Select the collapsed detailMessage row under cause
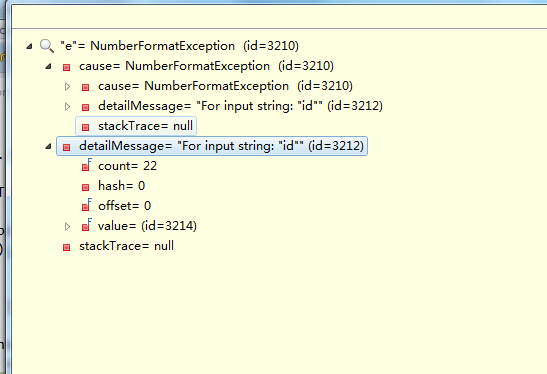The image size is (547, 374). point(240,106)
